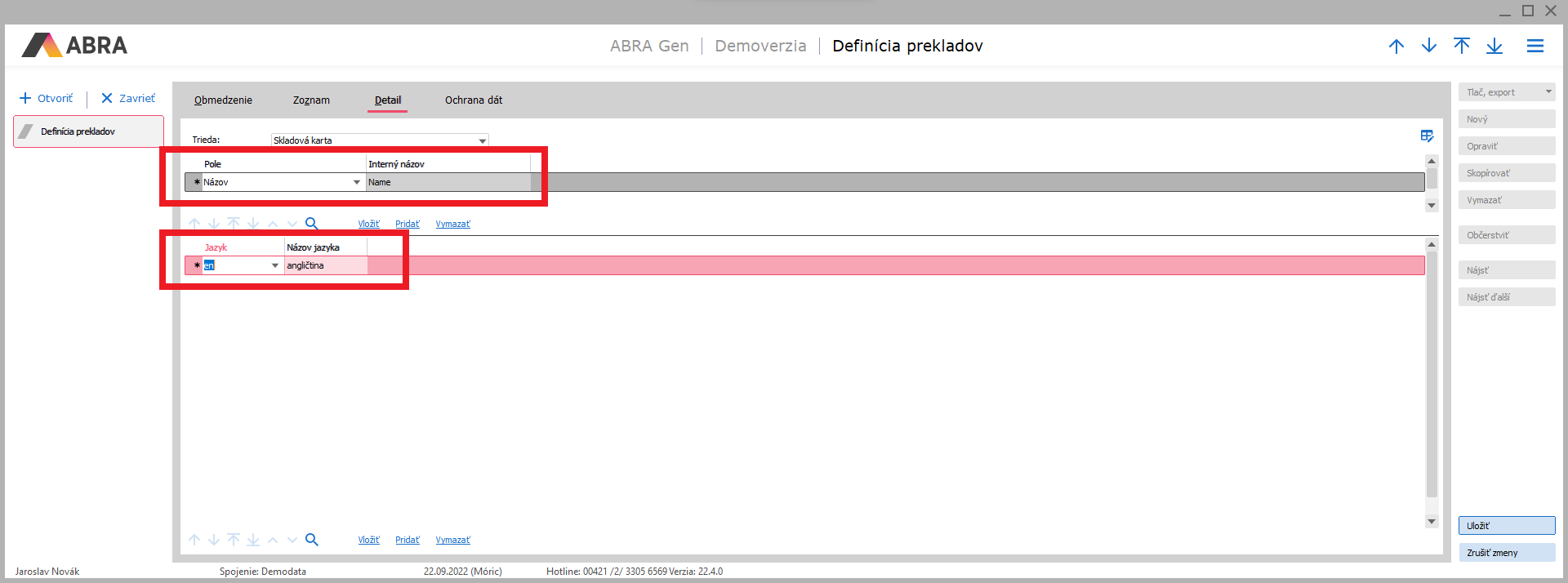
Task: Click the hamburger menu icon in header
Action: tap(1535, 47)
